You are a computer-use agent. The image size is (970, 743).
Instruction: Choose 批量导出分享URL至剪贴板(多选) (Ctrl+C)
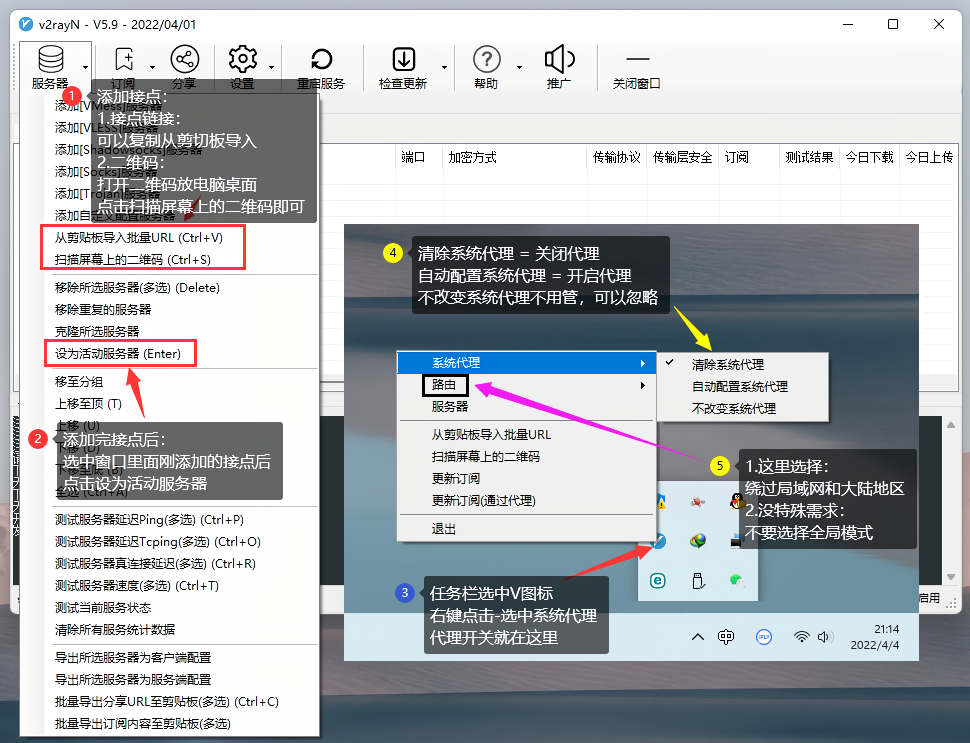[166, 702]
